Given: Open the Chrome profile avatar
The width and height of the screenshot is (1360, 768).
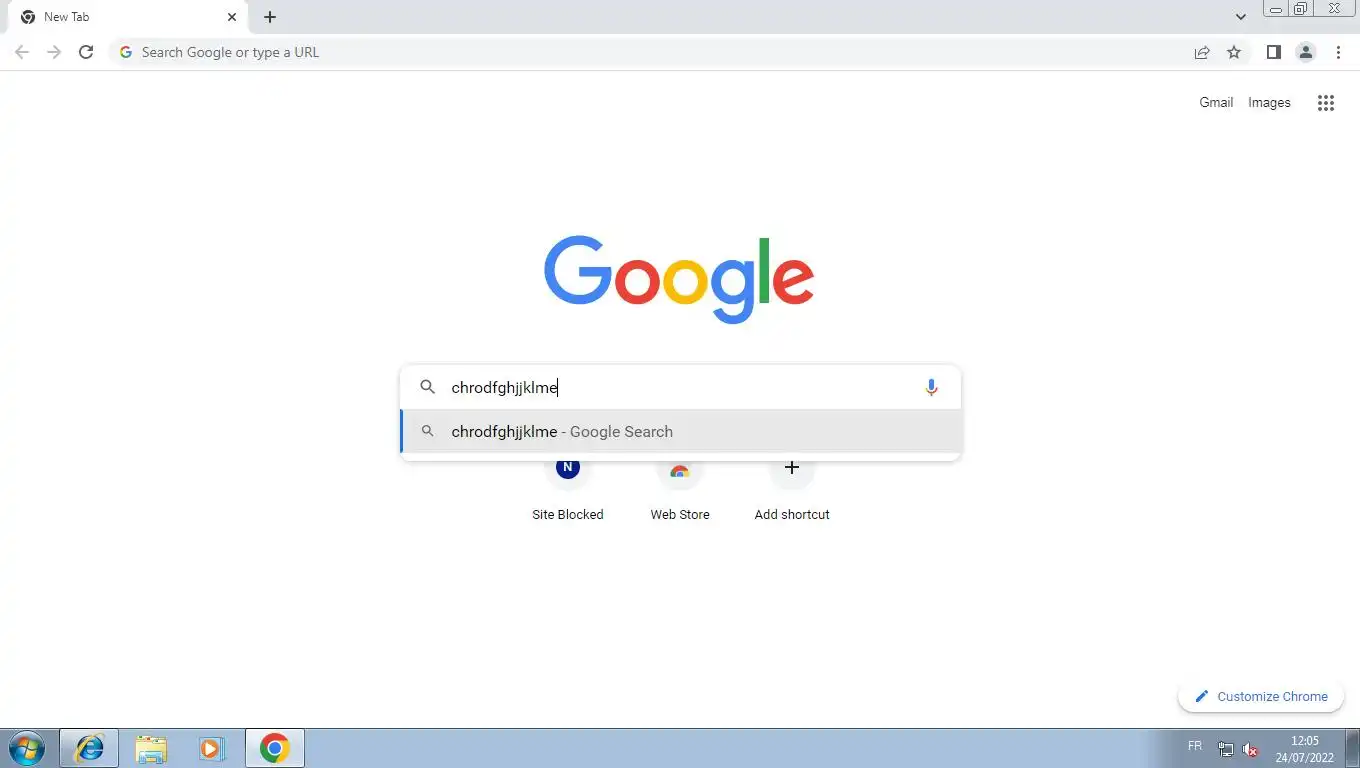Looking at the screenshot, I should [x=1305, y=52].
